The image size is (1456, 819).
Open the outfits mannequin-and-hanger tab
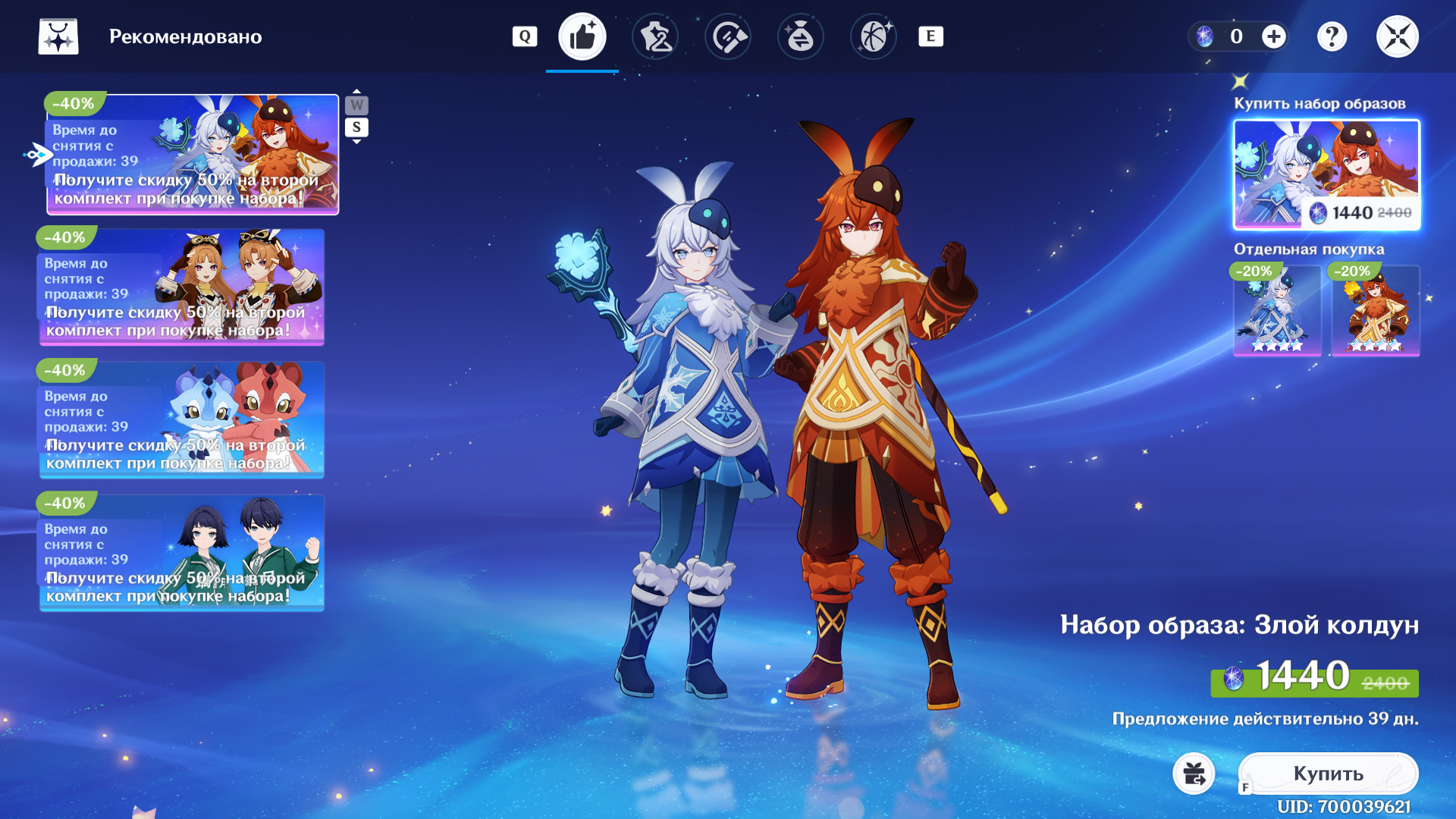(x=655, y=36)
